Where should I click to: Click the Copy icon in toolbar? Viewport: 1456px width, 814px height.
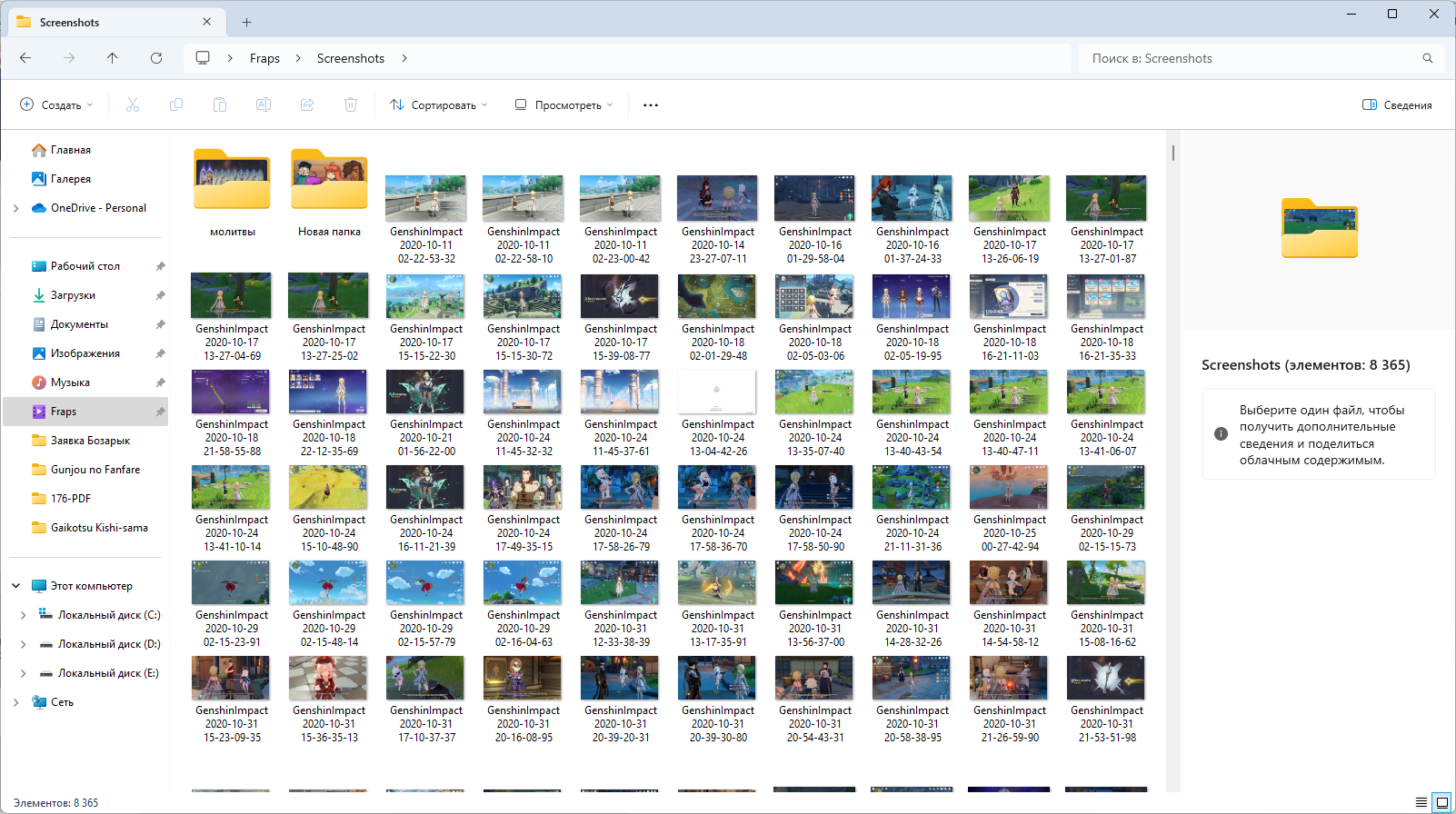pyautogui.click(x=176, y=105)
